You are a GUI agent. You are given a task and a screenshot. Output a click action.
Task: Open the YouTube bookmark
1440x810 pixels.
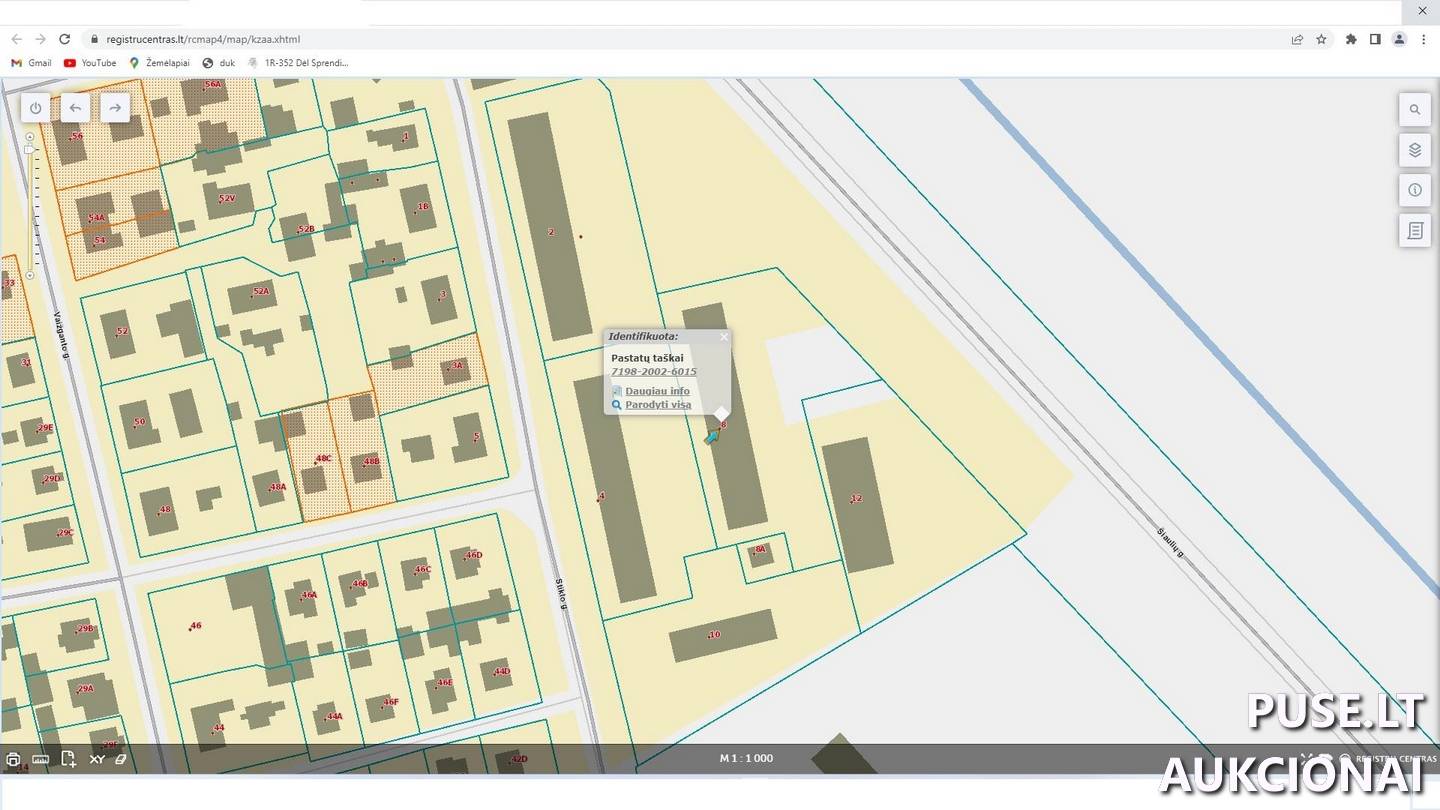(x=90, y=63)
